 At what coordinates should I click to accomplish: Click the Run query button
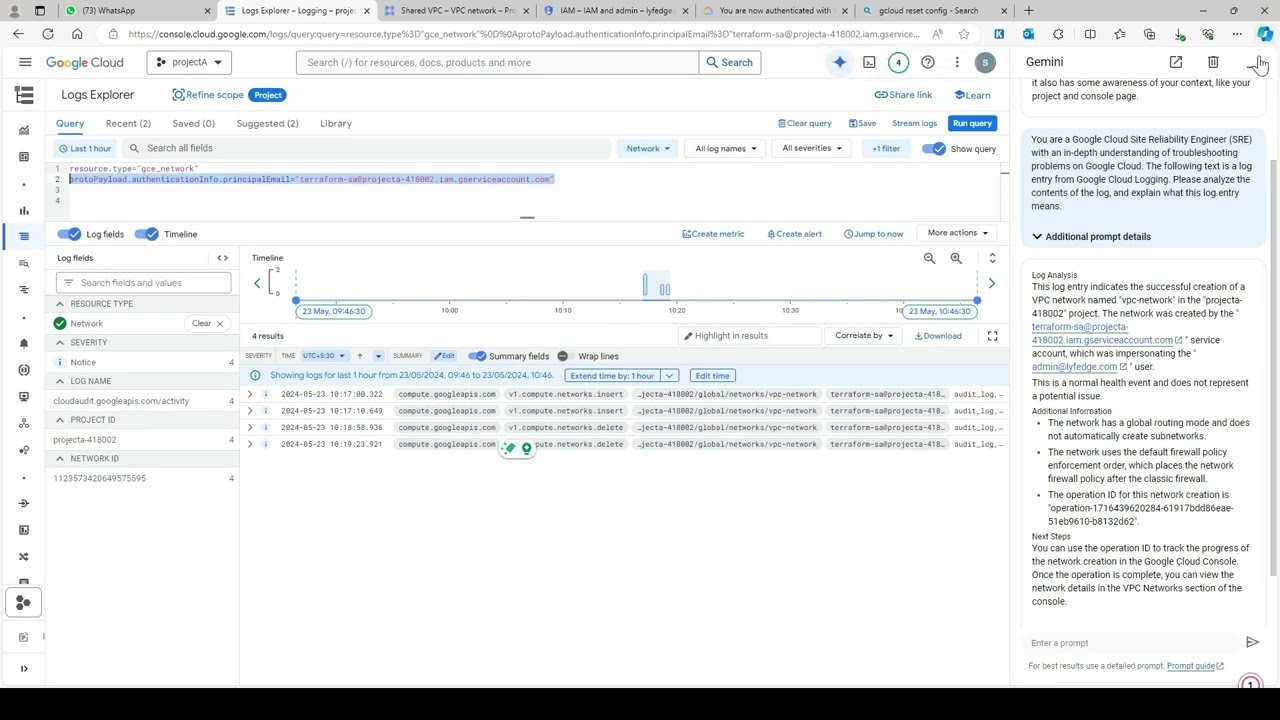972,123
